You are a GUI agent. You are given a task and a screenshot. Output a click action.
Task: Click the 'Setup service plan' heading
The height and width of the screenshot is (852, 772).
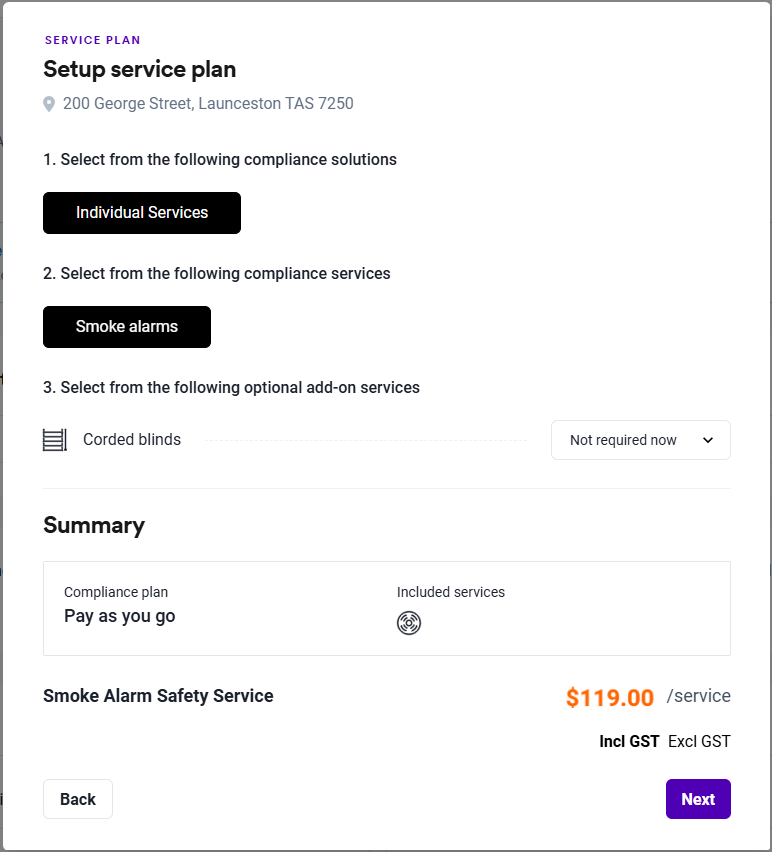coord(140,70)
